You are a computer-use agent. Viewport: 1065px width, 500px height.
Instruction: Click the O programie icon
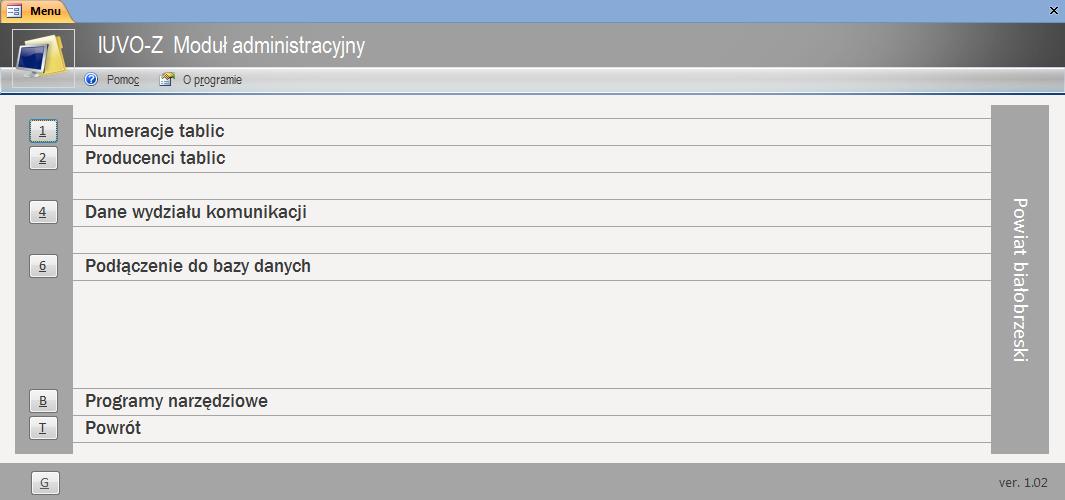click(x=168, y=80)
